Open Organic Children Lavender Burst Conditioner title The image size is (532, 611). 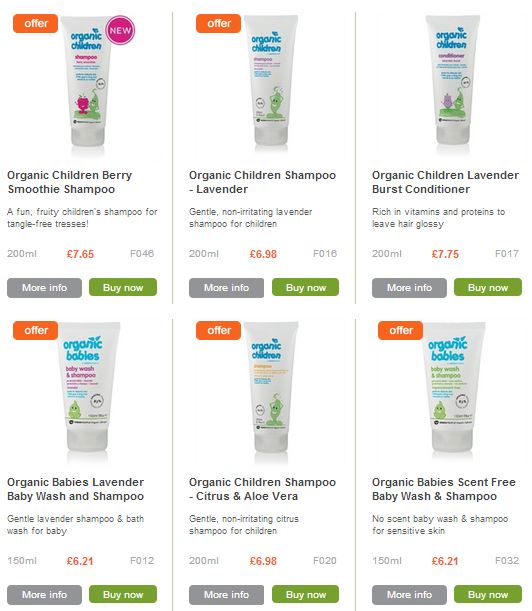click(x=445, y=182)
